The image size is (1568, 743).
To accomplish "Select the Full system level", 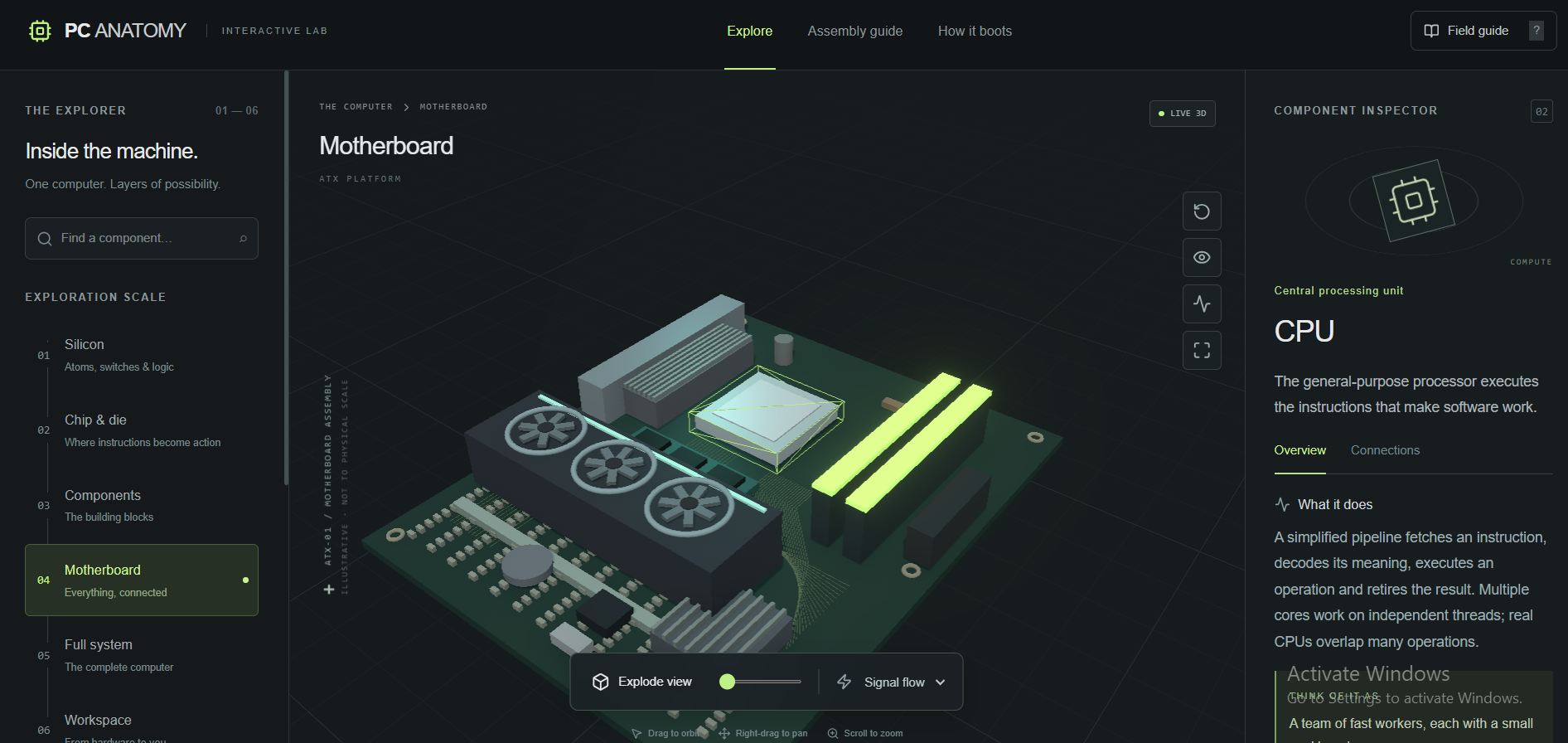I will tap(142, 655).
